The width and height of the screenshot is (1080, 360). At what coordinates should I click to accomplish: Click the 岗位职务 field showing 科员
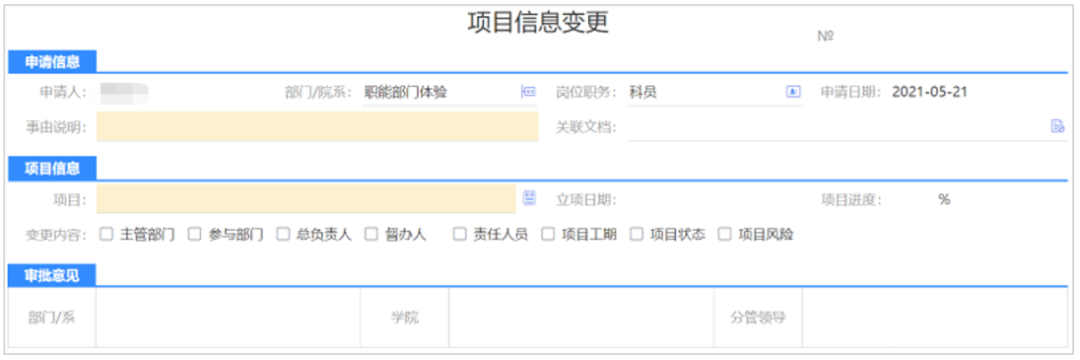tap(715, 92)
